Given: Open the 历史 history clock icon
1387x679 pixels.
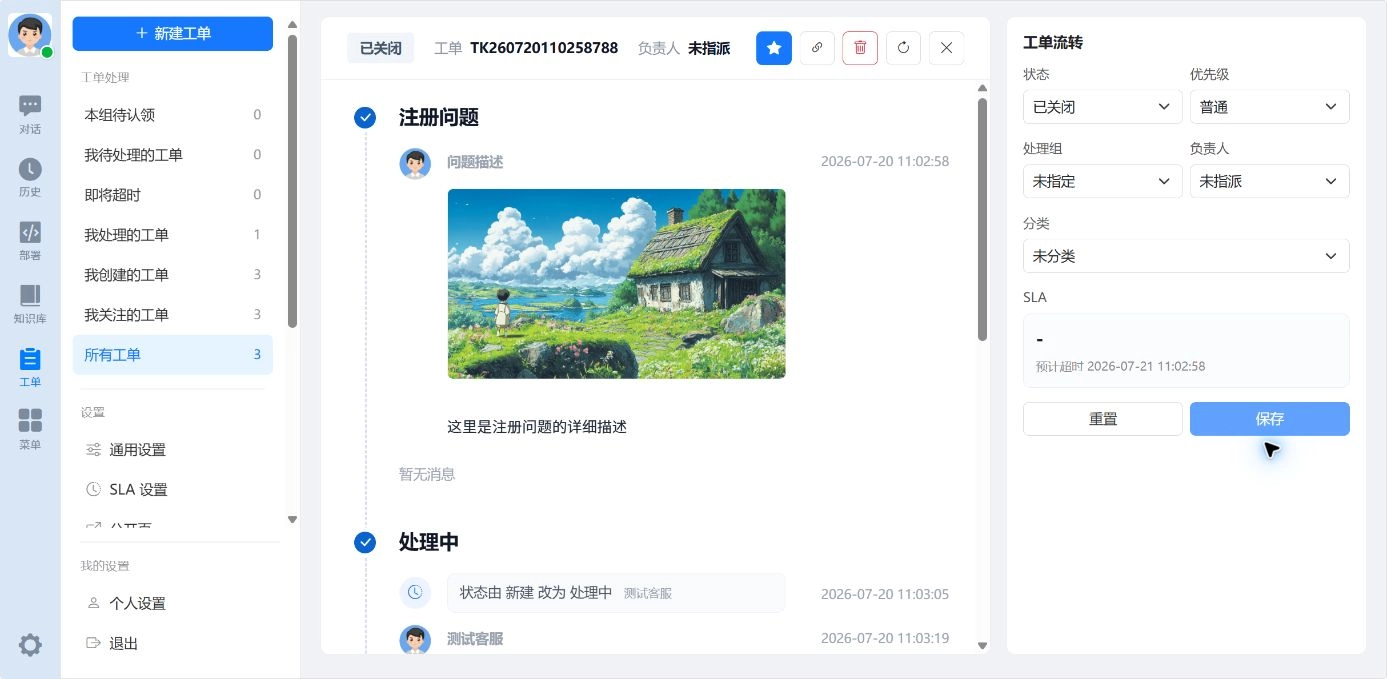Looking at the screenshot, I should pyautogui.click(x=30, y=169).
